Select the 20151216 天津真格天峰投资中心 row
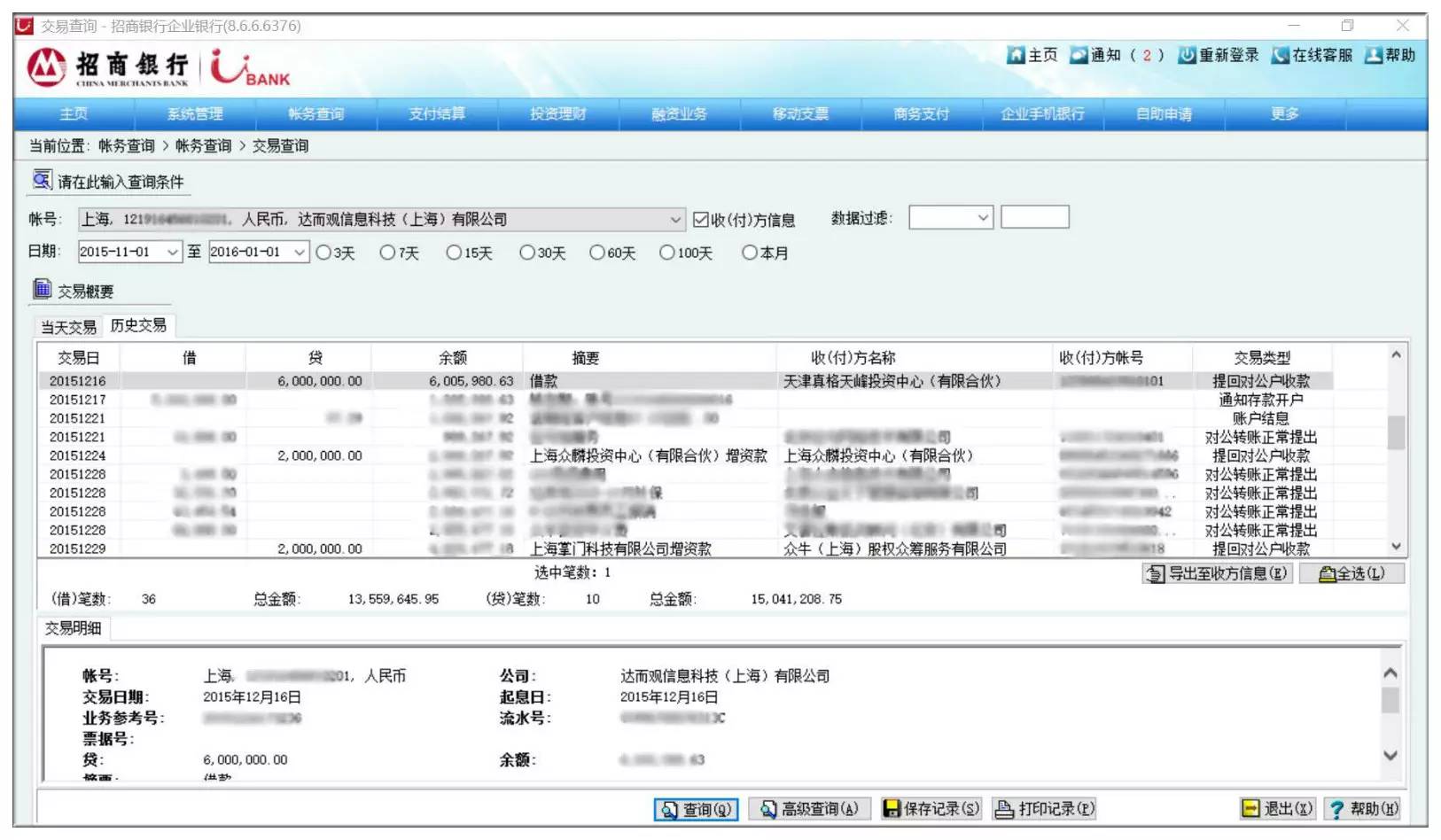Image resolution: width=1441 pixels, height=840 pixels. point(685,381)
